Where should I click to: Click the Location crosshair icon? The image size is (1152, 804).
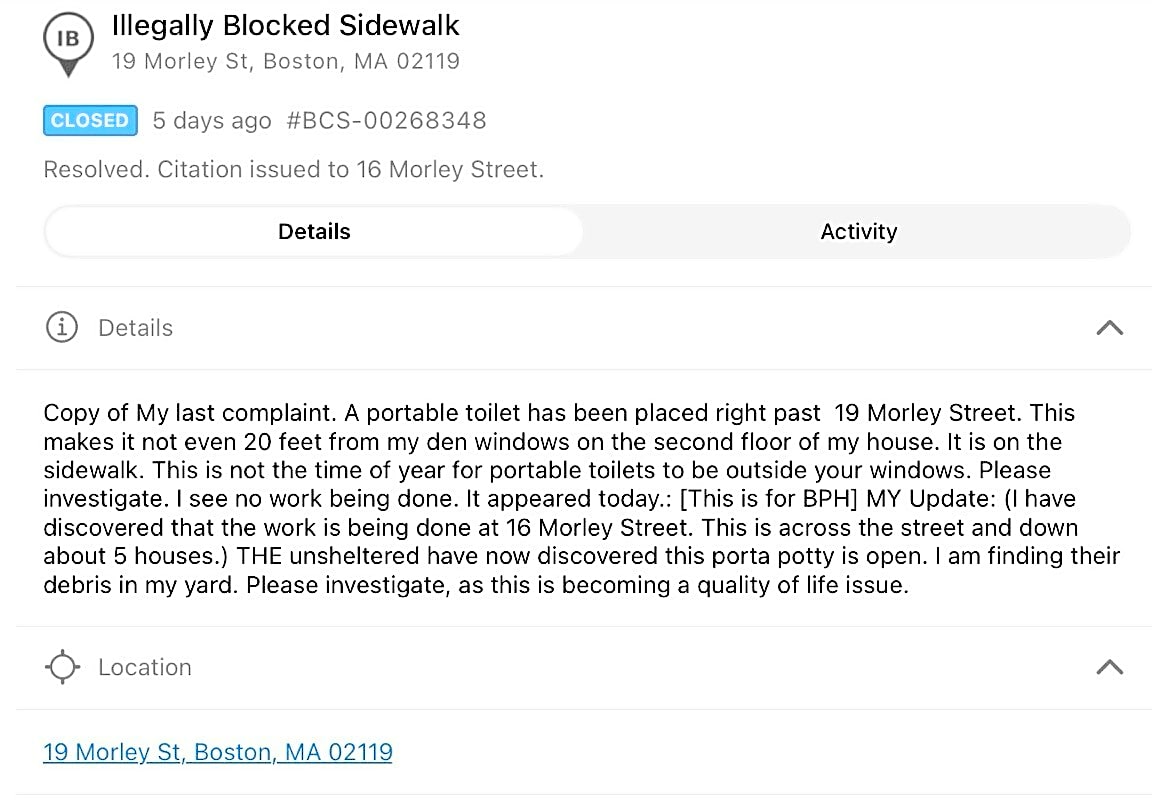pyautogui.click(x=62, y=667)
